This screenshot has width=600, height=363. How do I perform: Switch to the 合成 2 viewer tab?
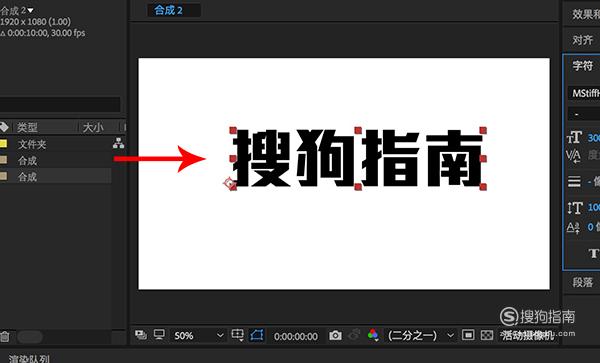[173, 10]
